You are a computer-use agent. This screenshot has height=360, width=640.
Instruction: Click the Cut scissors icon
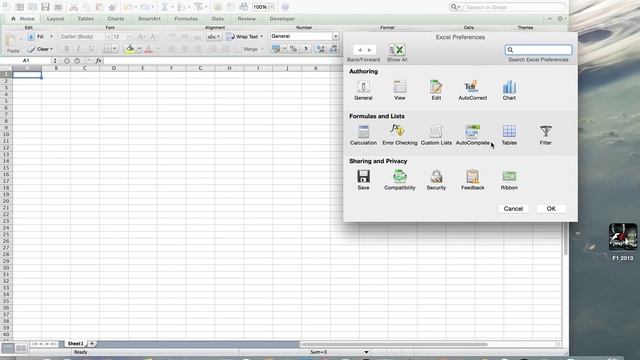(73, 7)
